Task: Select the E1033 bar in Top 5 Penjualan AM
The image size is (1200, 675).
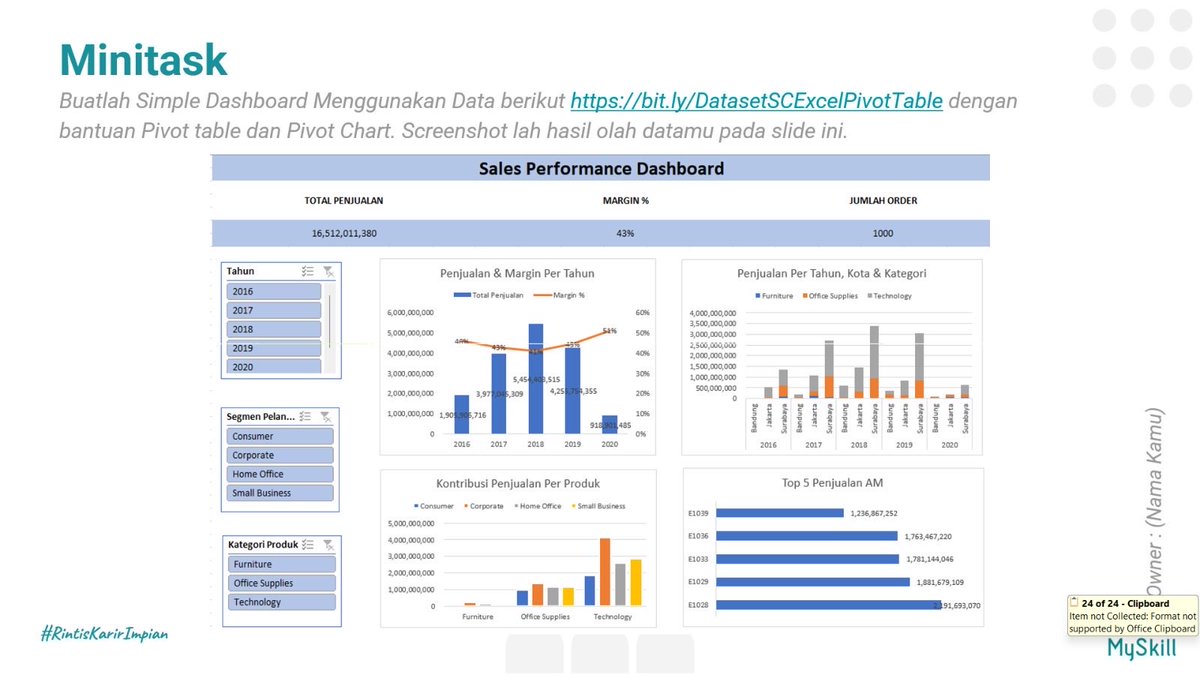Action: (x=809, y=559)
